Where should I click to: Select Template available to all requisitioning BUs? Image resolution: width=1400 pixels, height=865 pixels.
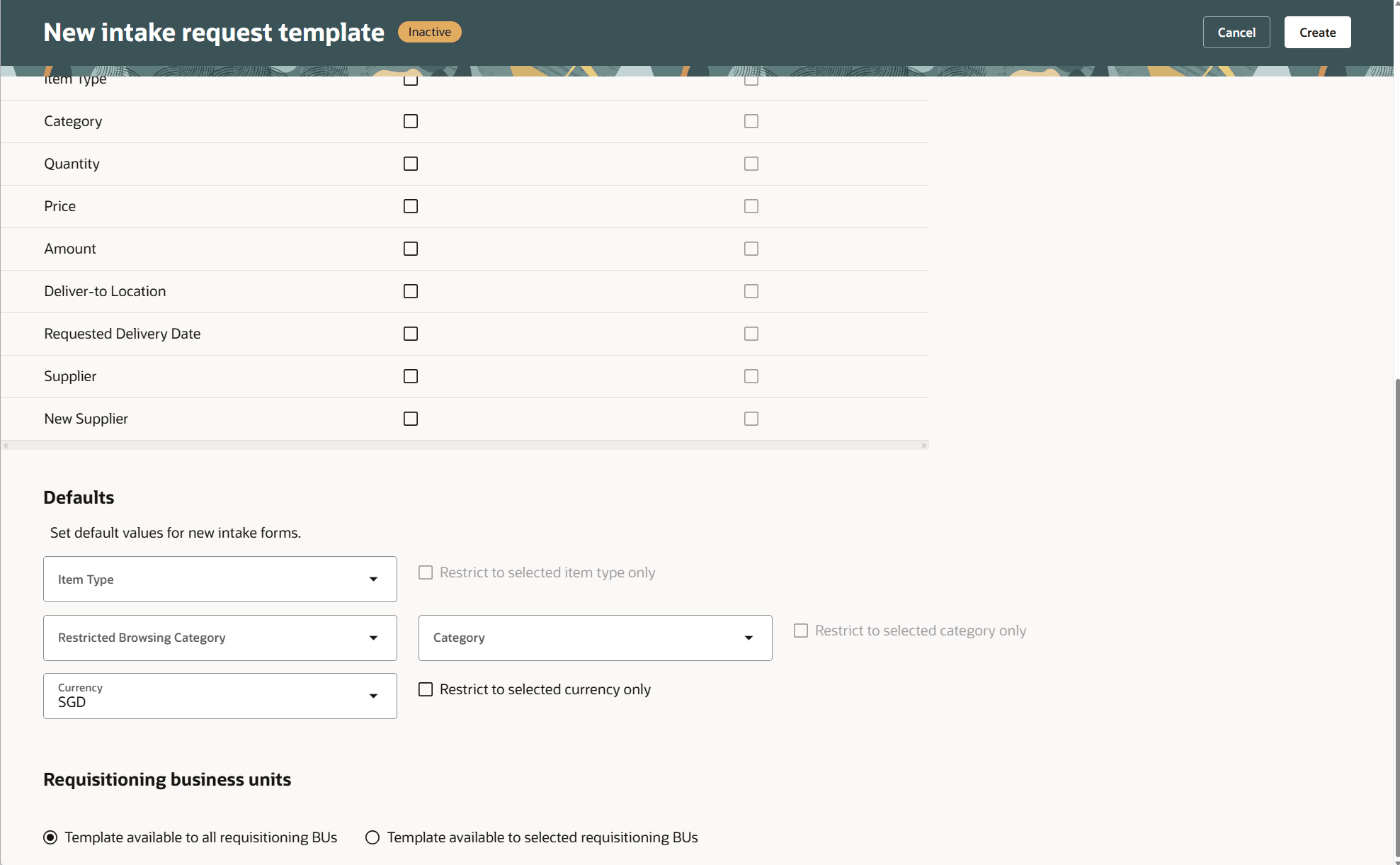[50, 837]
